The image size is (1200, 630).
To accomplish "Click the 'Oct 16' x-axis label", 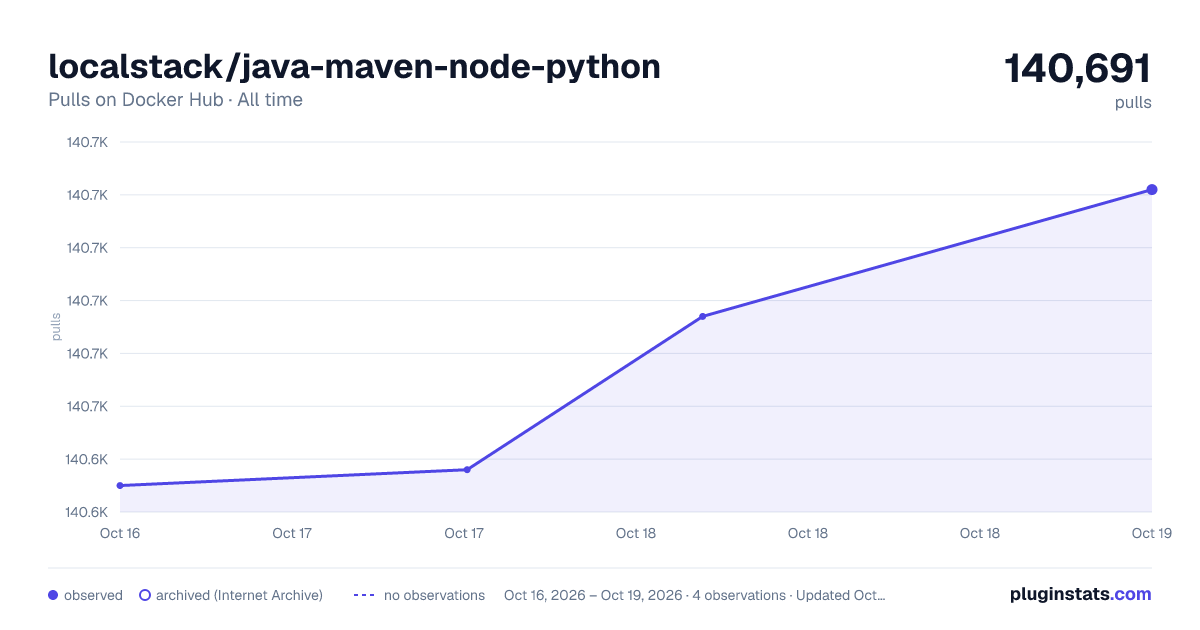I will [x=119, y=533].
